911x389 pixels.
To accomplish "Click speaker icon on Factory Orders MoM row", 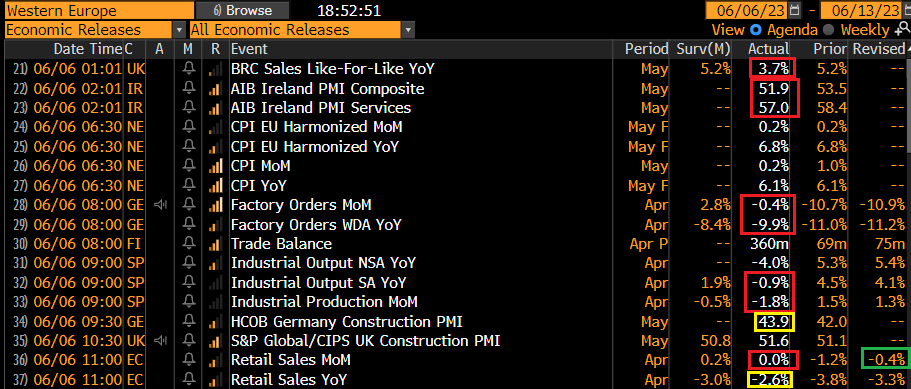I will tap(160, 205).
